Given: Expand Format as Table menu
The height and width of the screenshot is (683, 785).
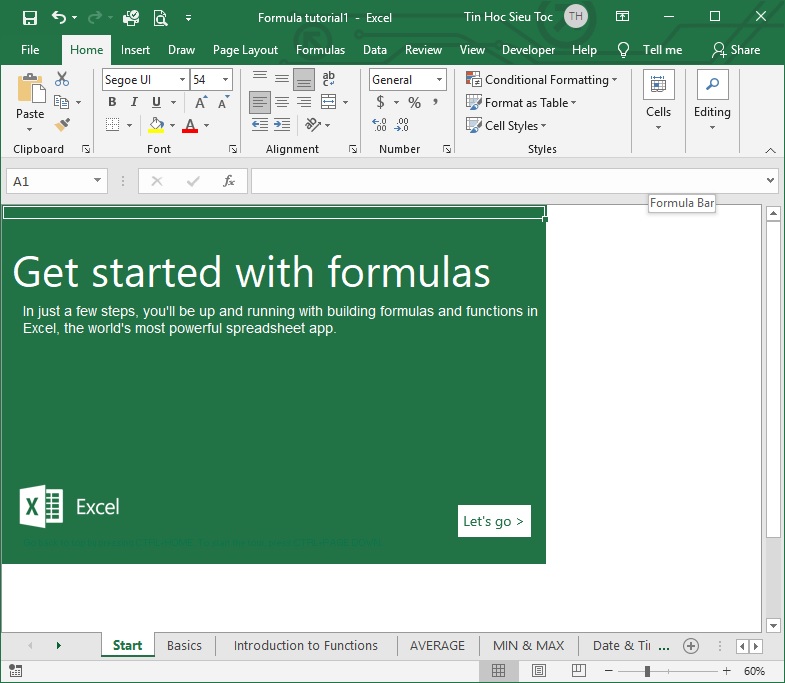Looking at the screenshot, I should point(521,103).
